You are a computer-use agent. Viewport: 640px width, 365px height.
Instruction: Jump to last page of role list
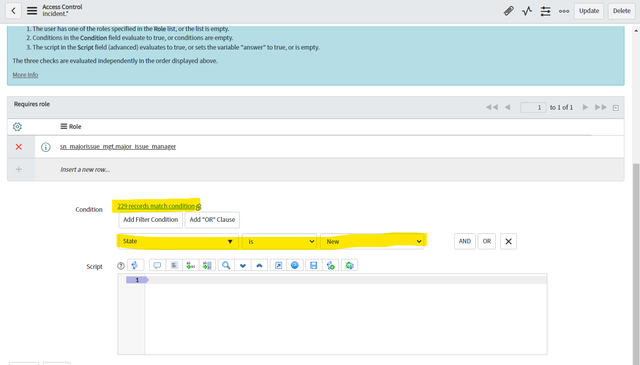pos(600,107)
